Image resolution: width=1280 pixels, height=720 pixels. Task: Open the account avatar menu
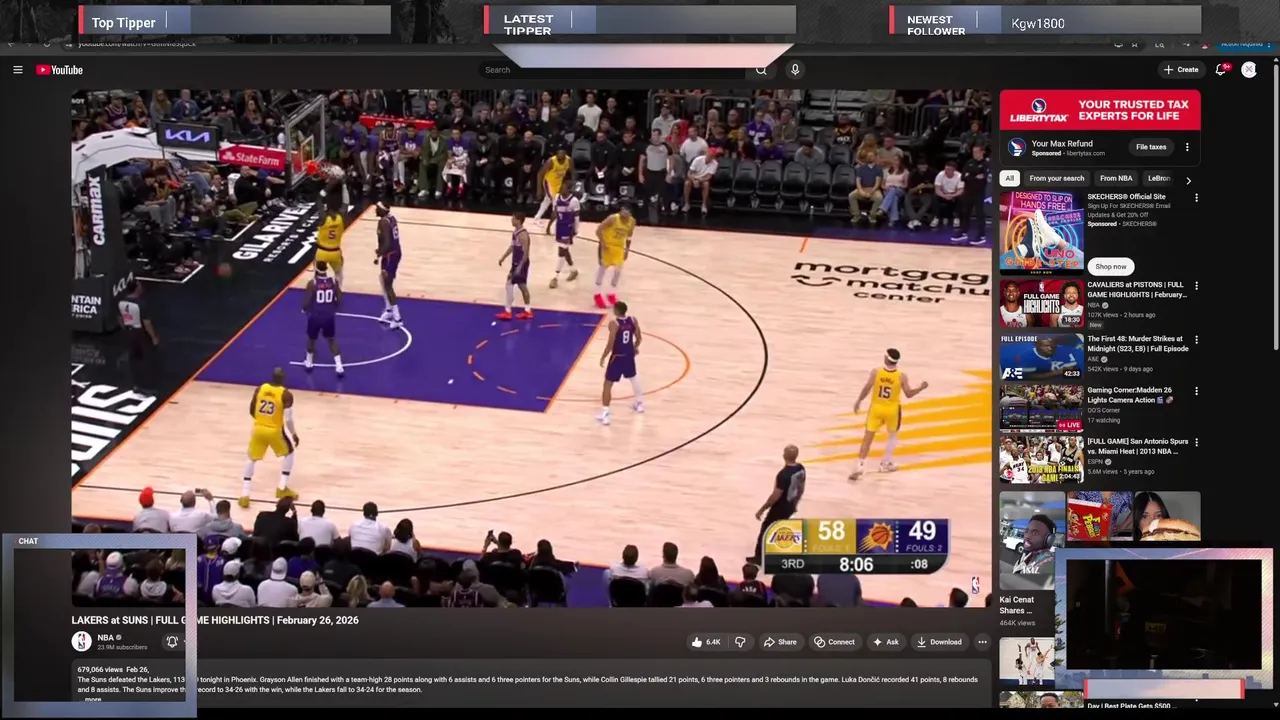pos(1249,70)
